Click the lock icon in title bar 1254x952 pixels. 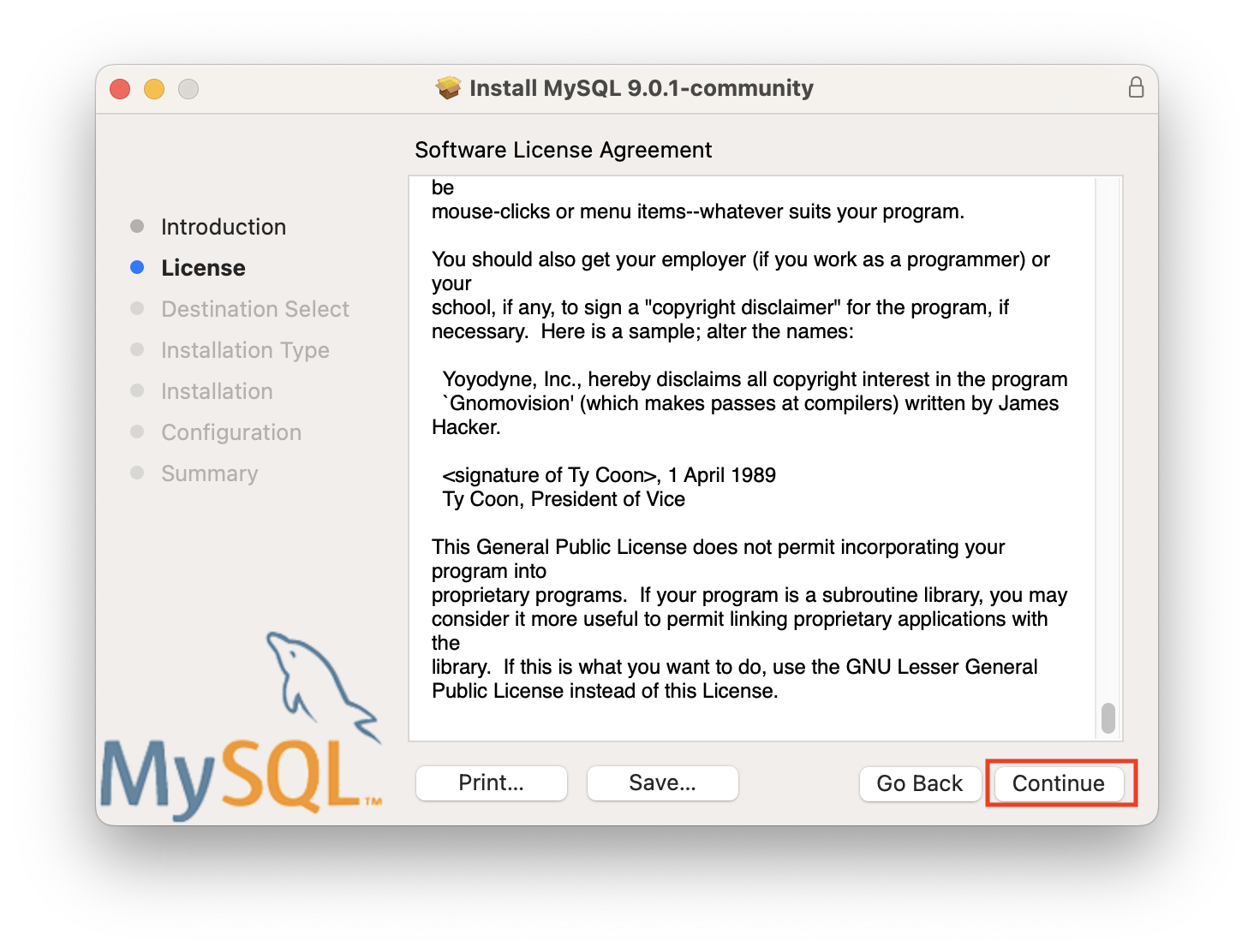[1136, 87]
